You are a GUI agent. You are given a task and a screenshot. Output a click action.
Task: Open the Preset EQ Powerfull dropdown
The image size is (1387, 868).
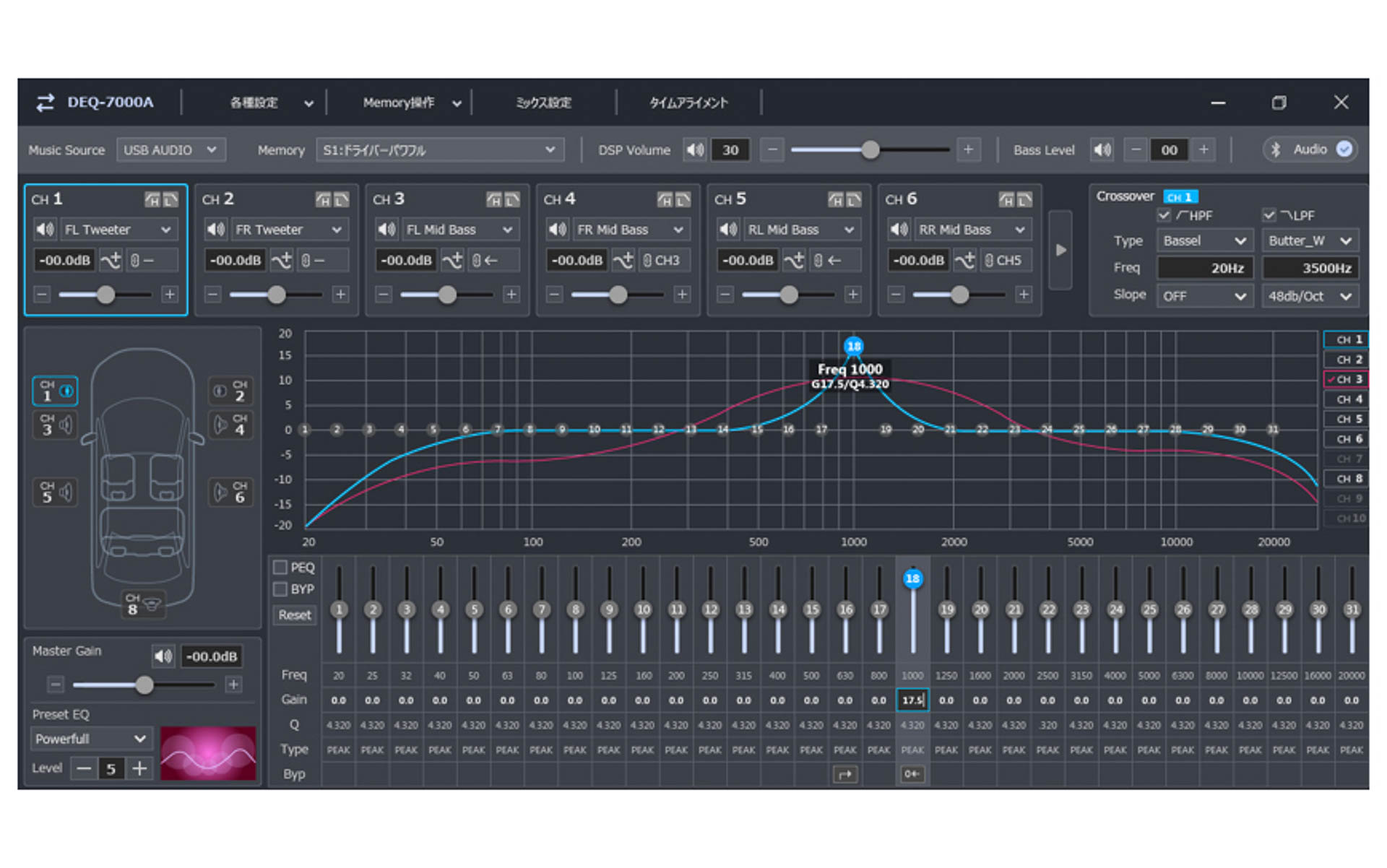[91, 739]
